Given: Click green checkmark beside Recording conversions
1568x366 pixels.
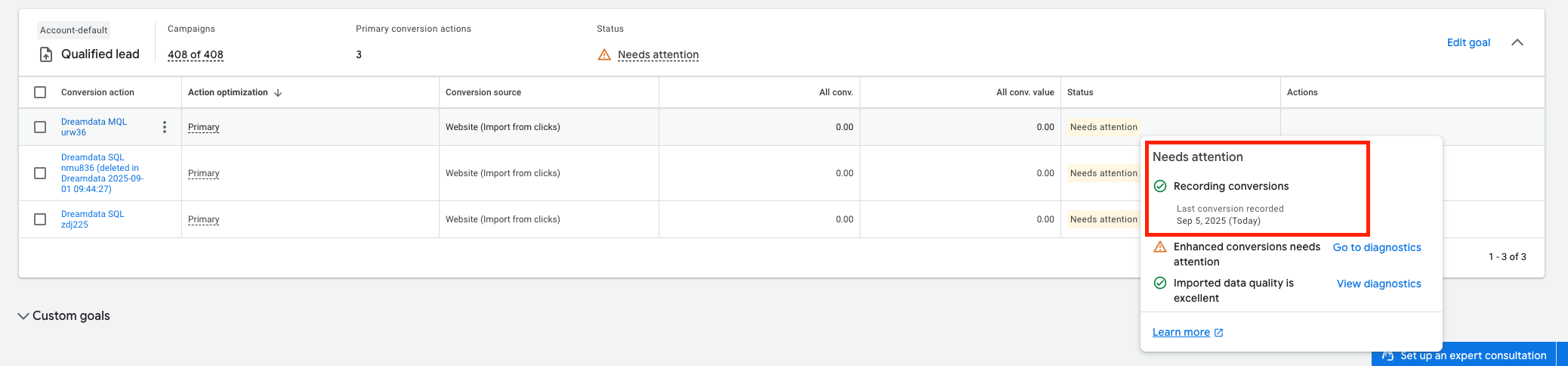Looking at the screenshot, I should tap(1160, 186).
